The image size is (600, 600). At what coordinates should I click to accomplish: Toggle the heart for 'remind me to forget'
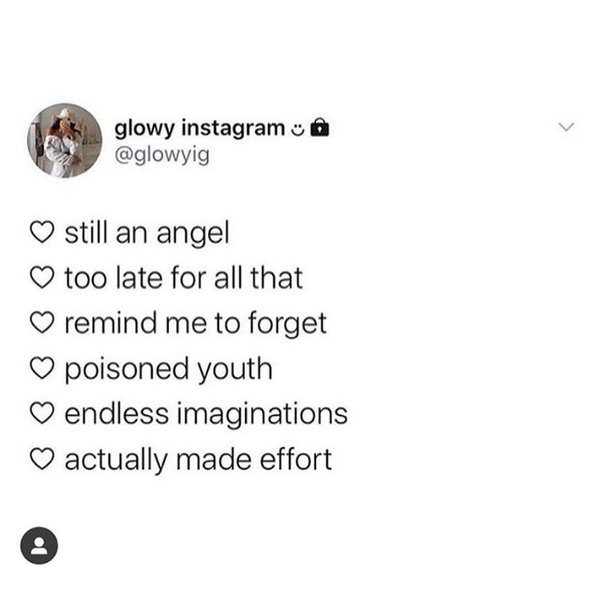pyautogui.click(x=42, y=325)
